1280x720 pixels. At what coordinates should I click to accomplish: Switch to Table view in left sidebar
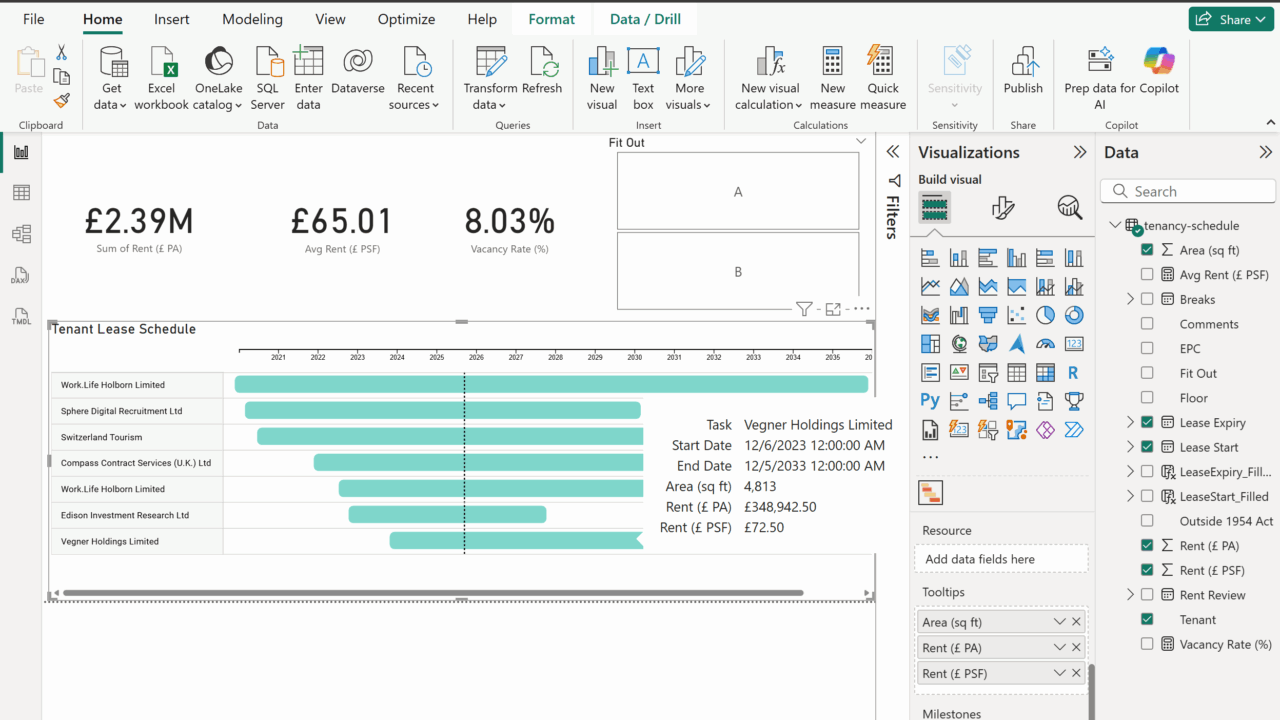point(21,193)
